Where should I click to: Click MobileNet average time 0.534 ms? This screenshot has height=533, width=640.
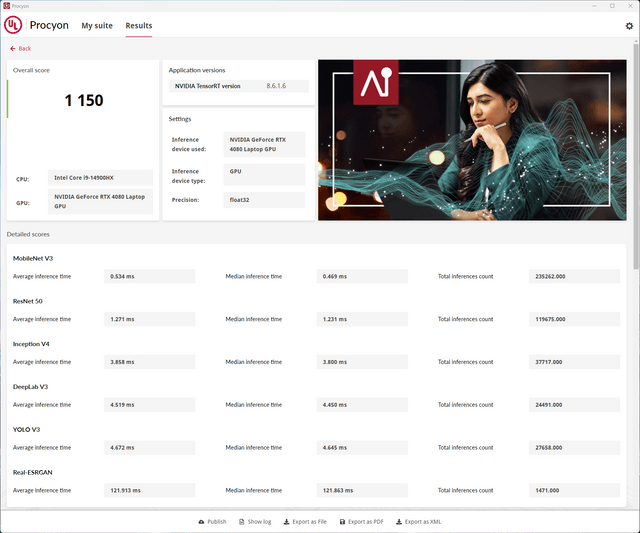tap(149, 276)
